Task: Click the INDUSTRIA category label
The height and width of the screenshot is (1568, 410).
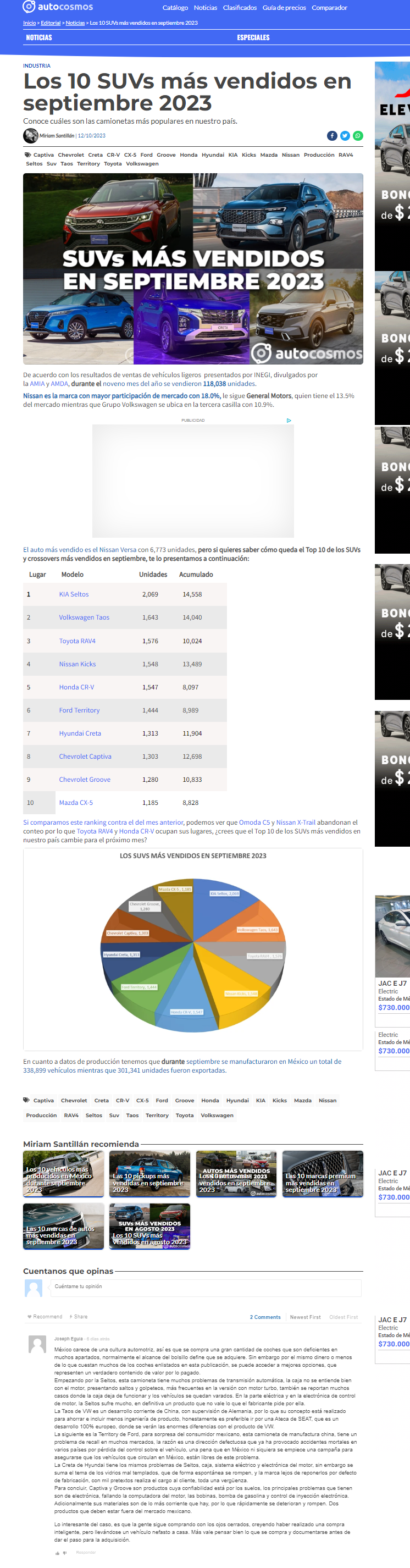Action: coord(36,66)
